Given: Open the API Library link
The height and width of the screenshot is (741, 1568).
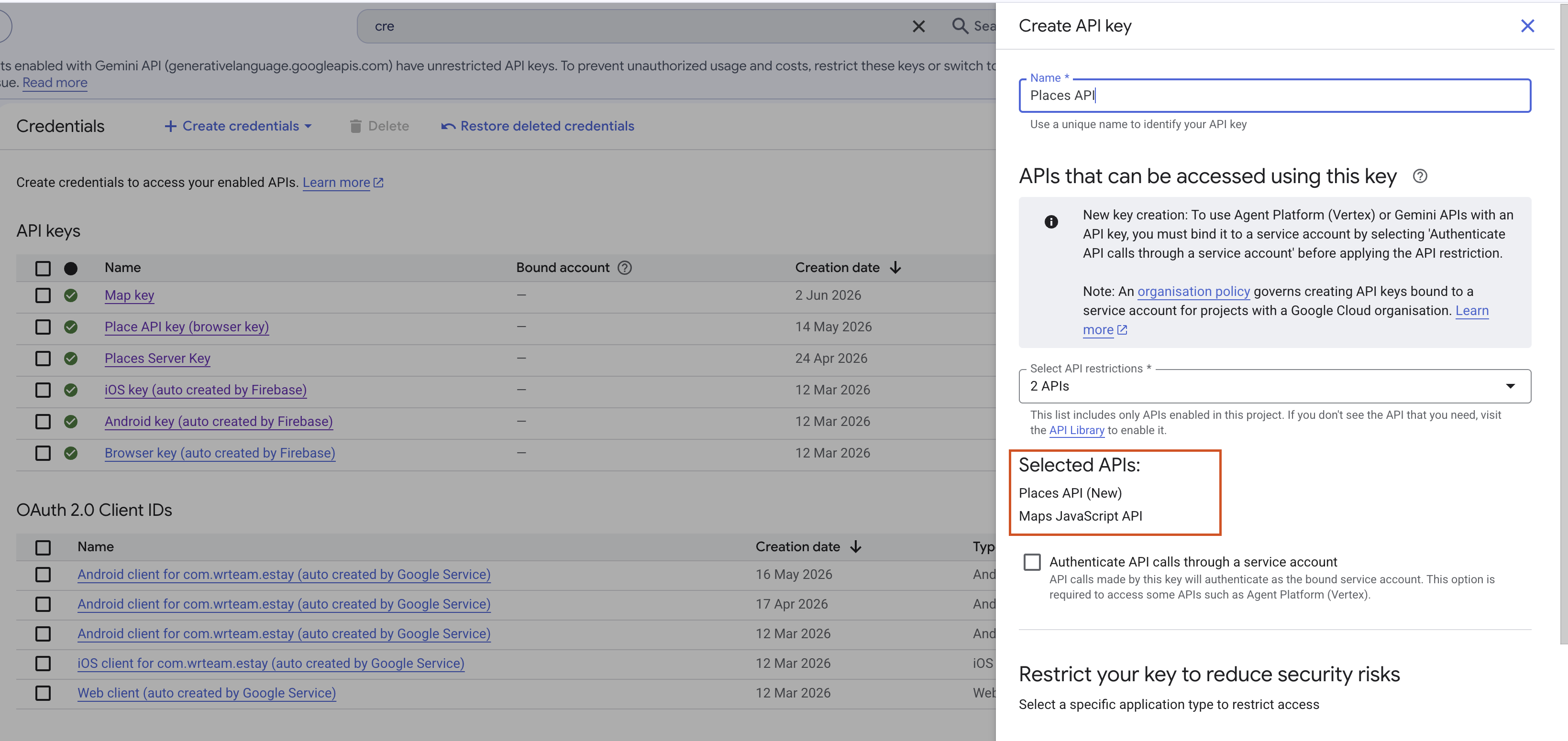Looking at the screenshot, I should (1076, 430).
